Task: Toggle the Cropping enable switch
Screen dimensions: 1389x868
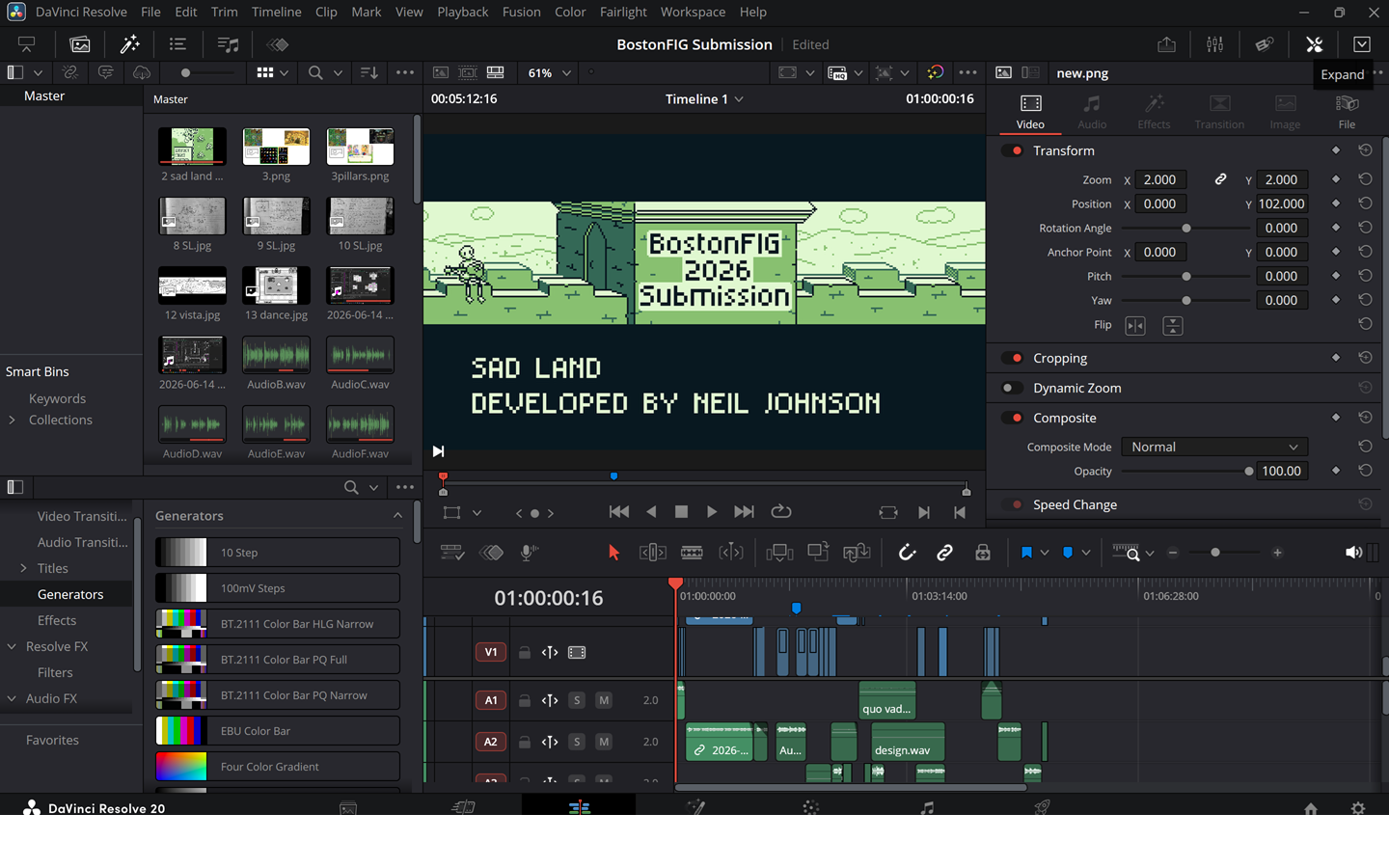Action: point(1013,358)
